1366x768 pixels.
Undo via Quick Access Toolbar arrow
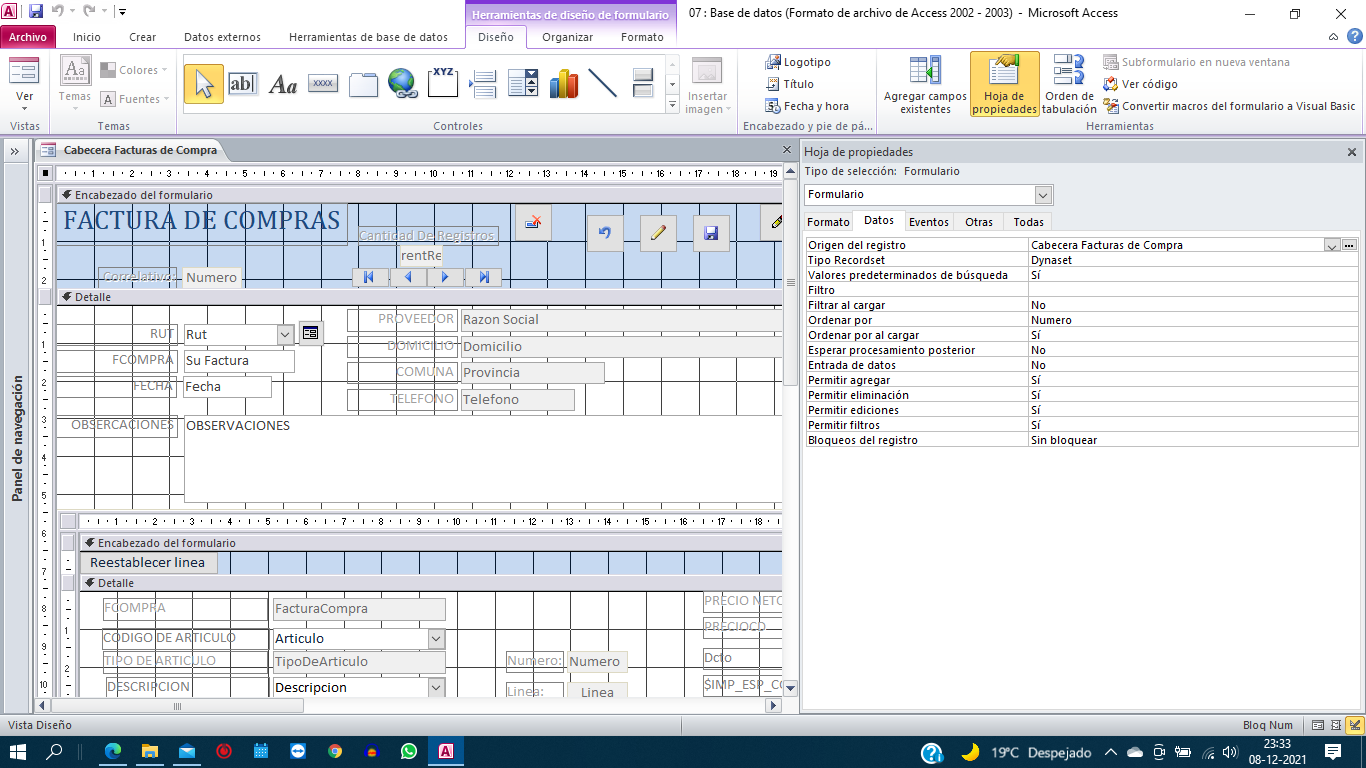(x=57, y=12)
